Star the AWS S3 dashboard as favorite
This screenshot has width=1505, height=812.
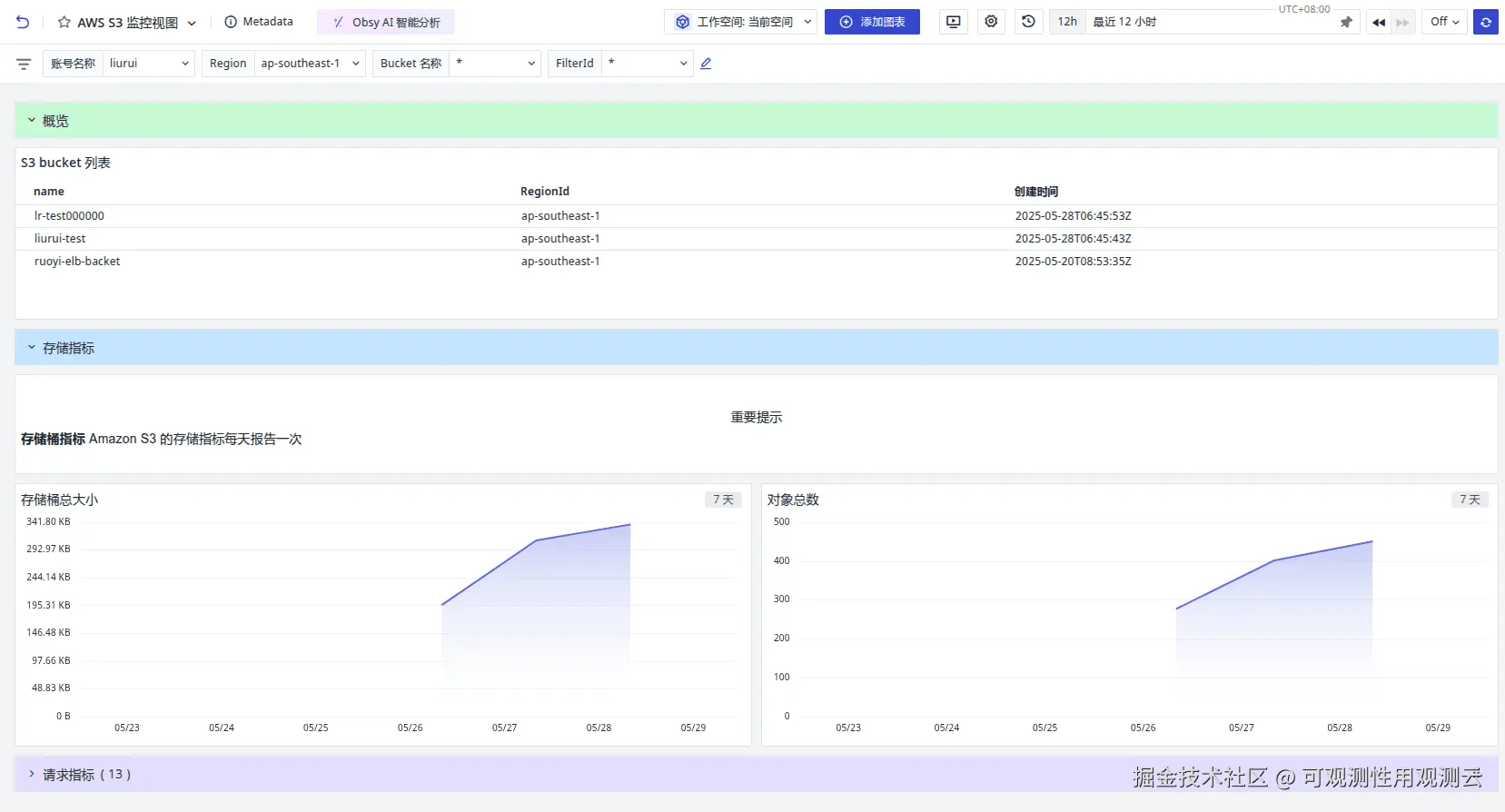[64, 22]
